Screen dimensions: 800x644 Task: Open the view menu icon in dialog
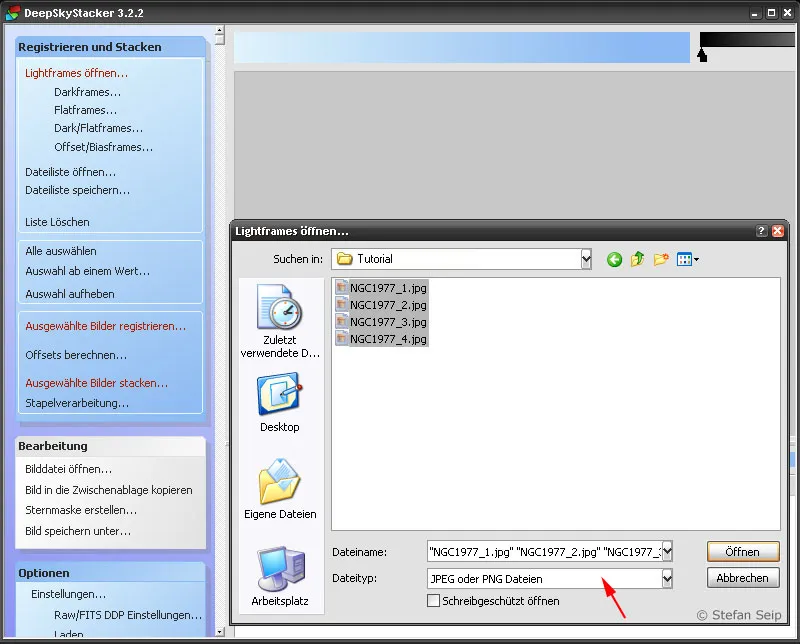(x=687, y=259)
